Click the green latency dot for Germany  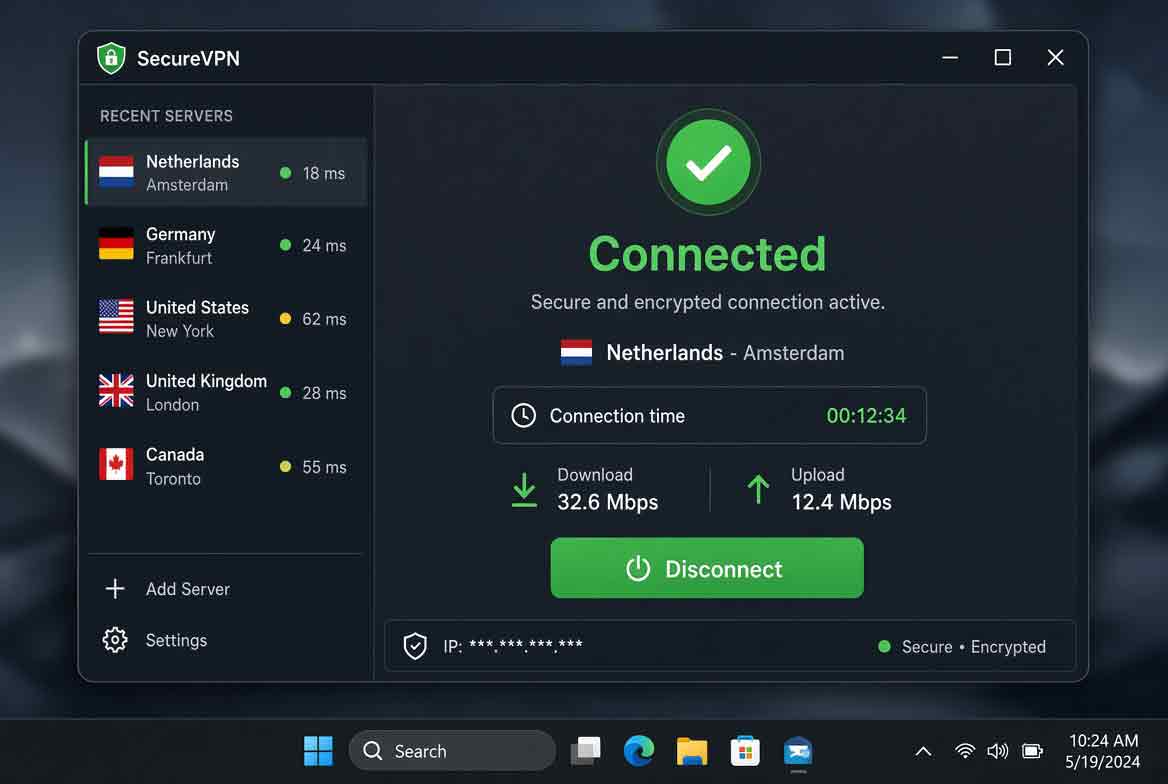pos(285,244)
